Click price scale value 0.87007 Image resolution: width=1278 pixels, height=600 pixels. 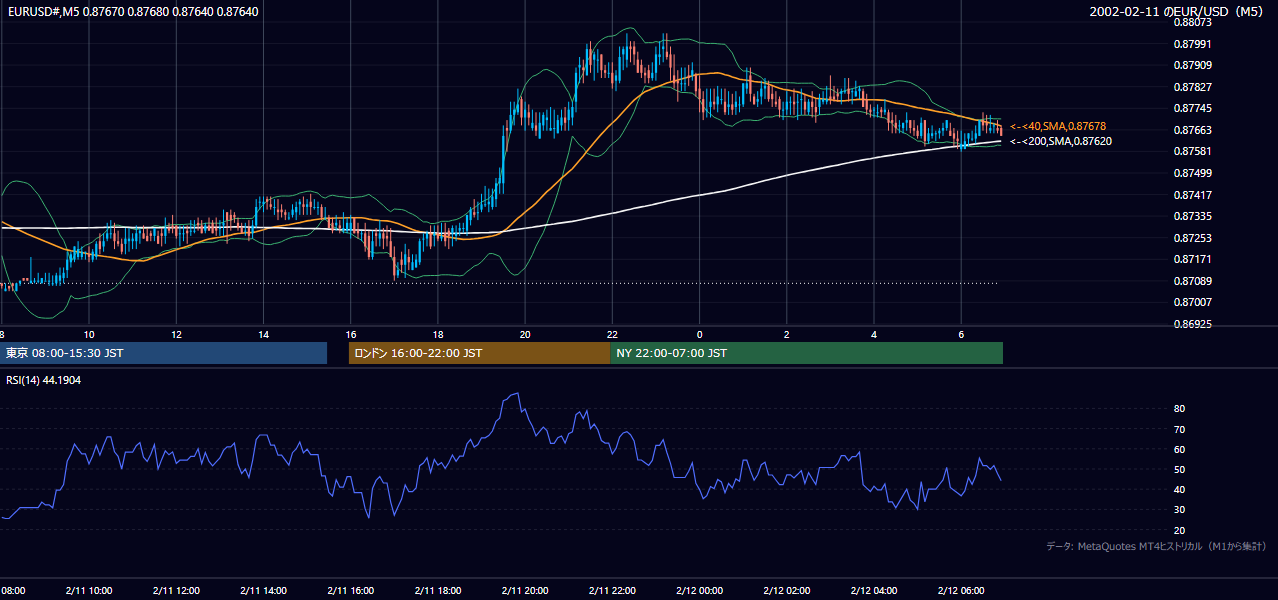tap(1192, 302)
